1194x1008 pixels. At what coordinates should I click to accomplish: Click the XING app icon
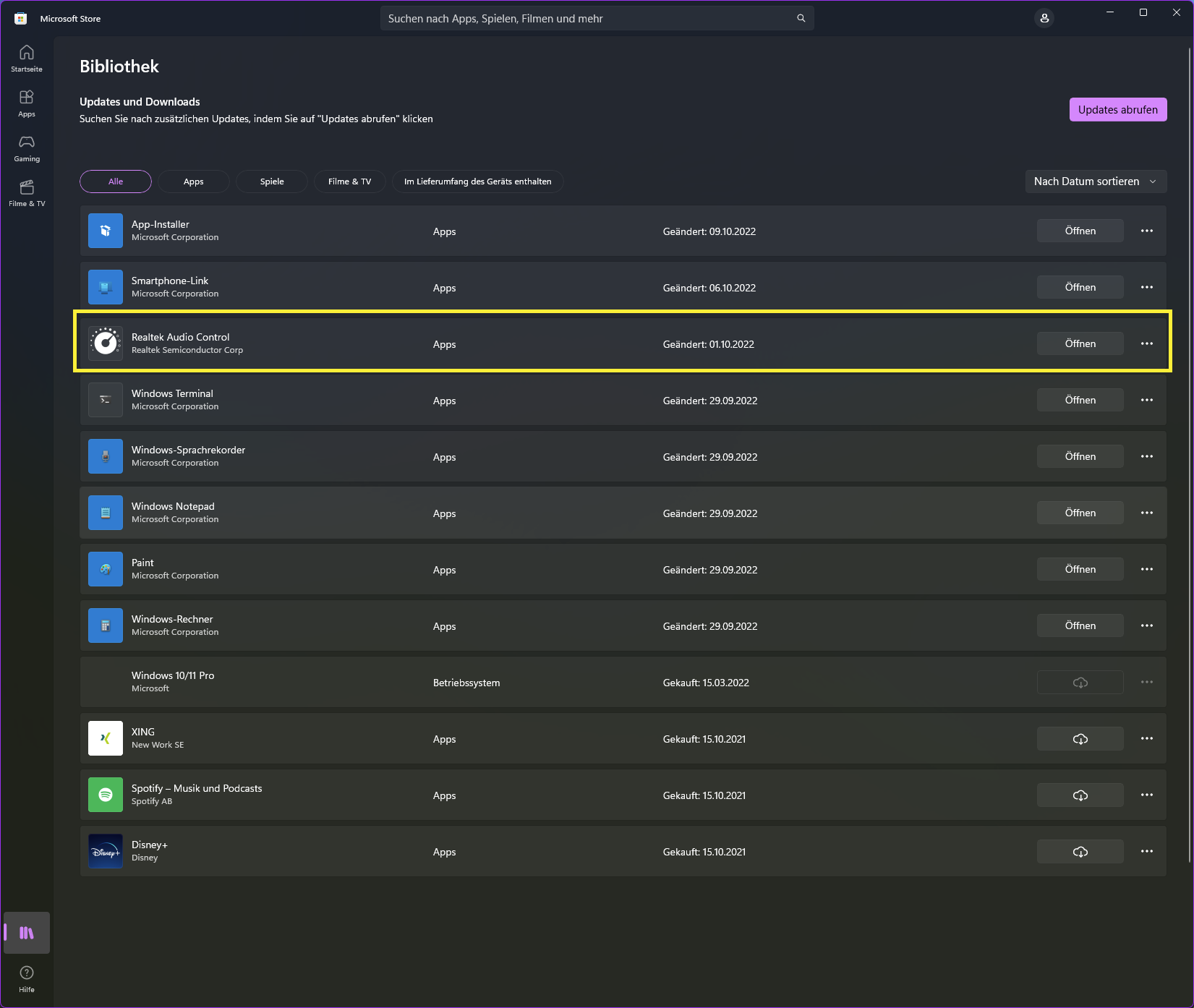coord(106,738)
